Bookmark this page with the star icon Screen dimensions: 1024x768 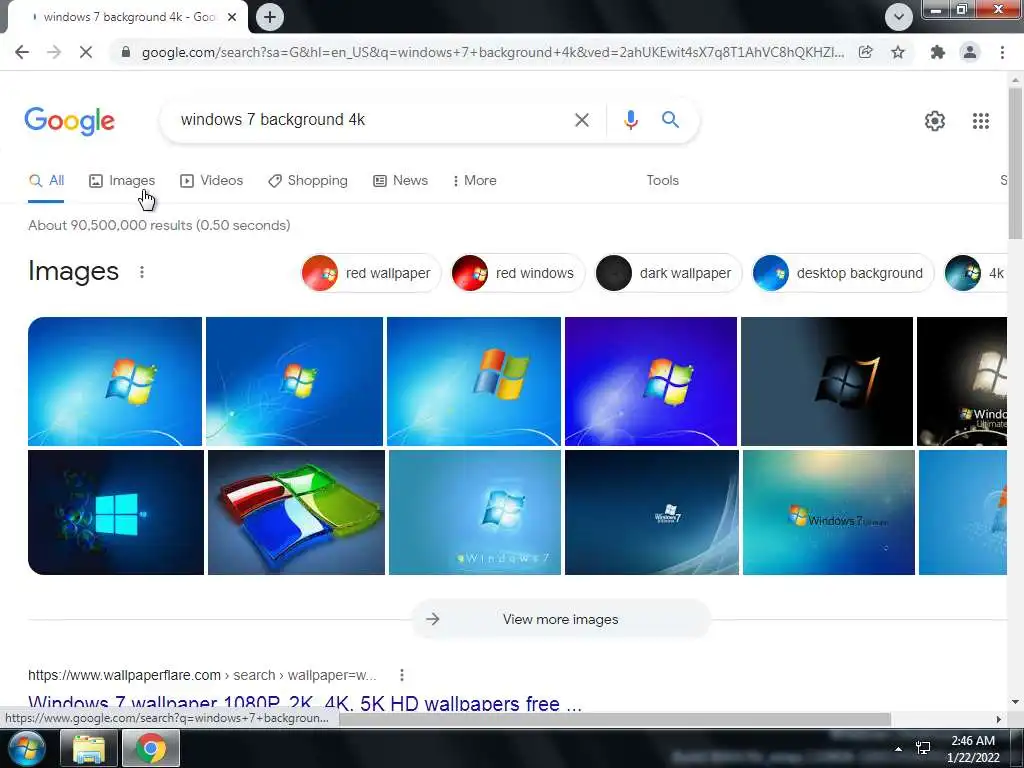pos(898,52)
